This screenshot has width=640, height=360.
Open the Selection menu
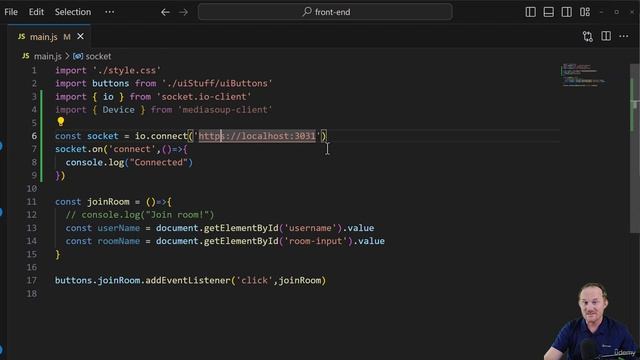73,12
